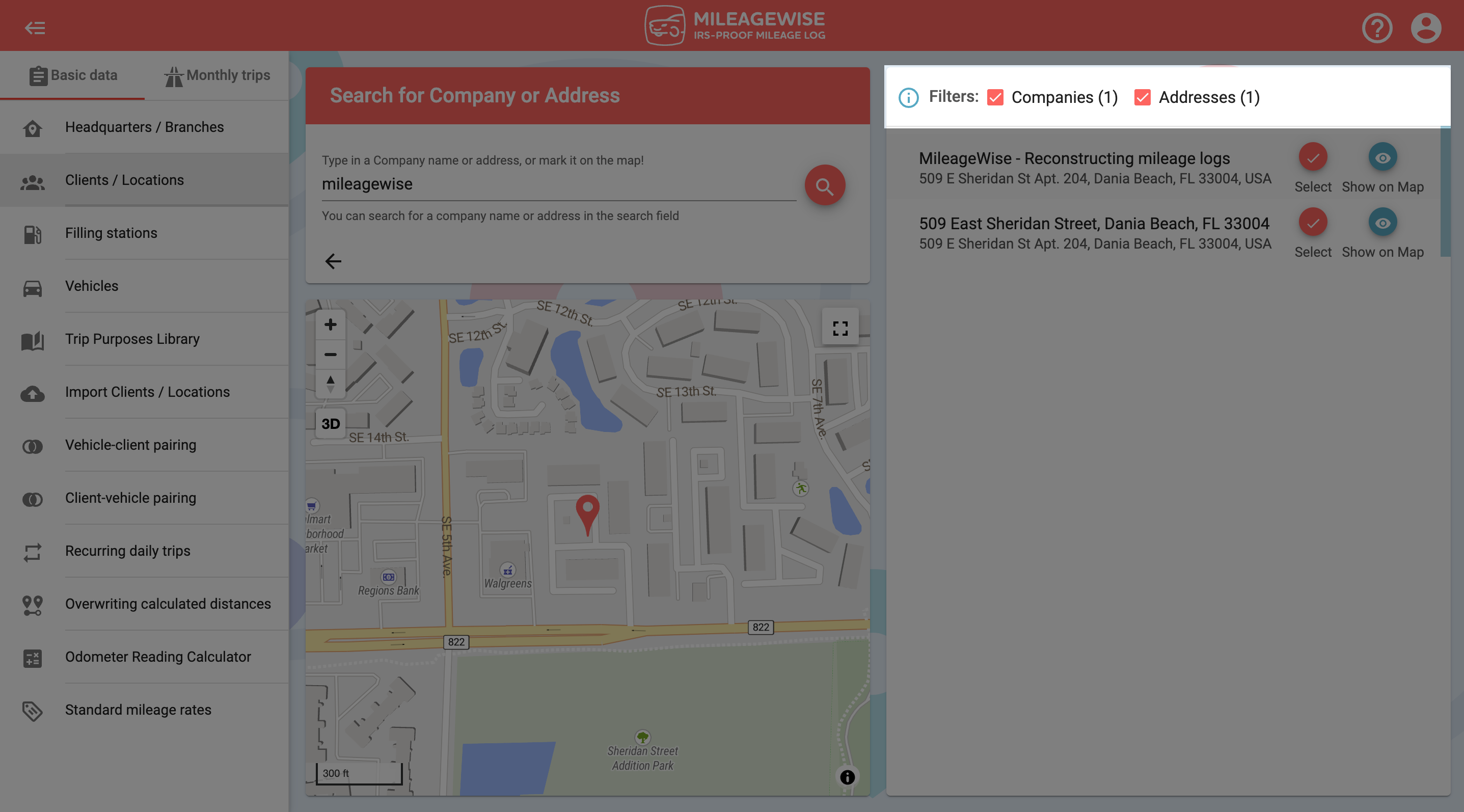Open Clients / Locations menu item

tap(144, 180)
